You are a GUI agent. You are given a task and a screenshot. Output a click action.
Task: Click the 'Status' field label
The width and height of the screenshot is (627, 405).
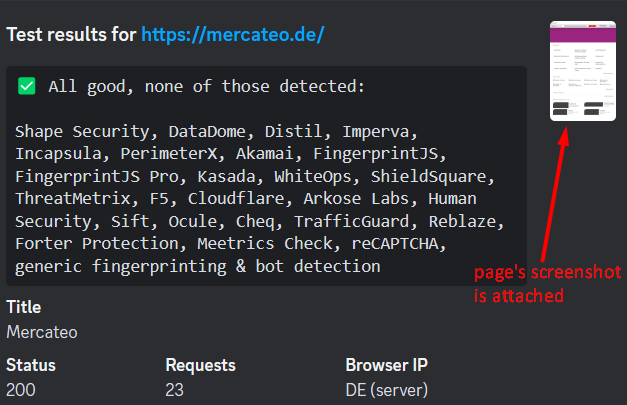pos(31,365)
